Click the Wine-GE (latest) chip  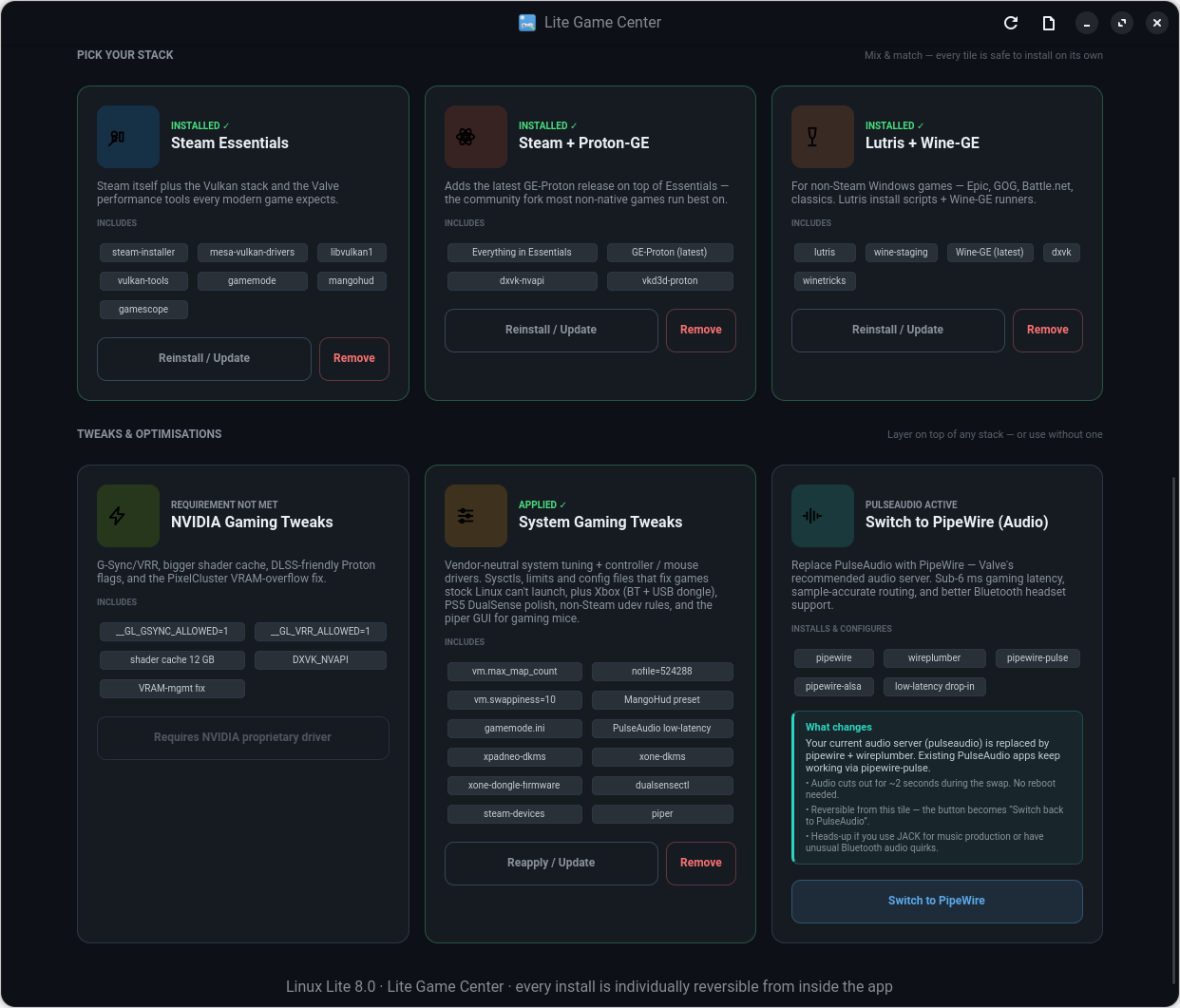click(990, 253)
